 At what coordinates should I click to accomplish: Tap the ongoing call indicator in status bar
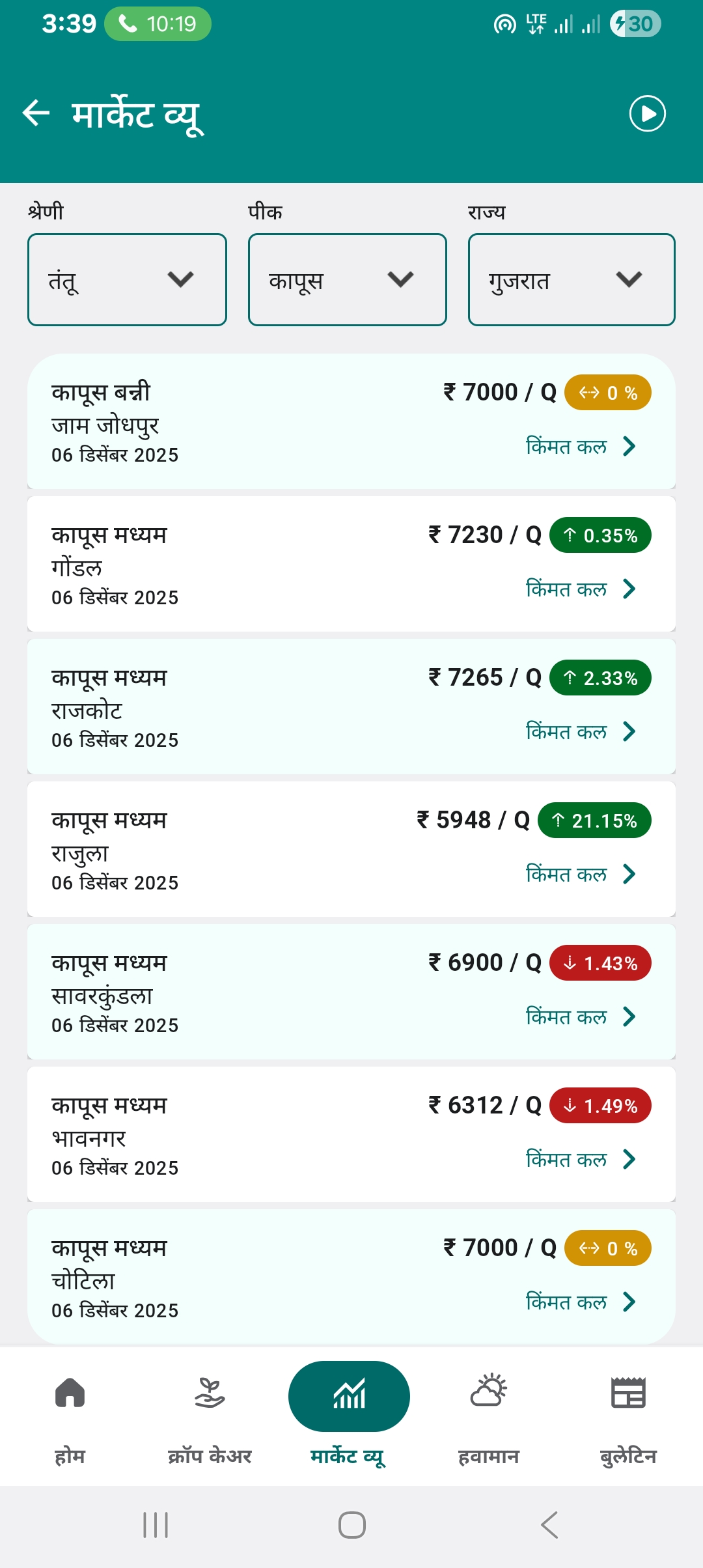pos(158,24)
